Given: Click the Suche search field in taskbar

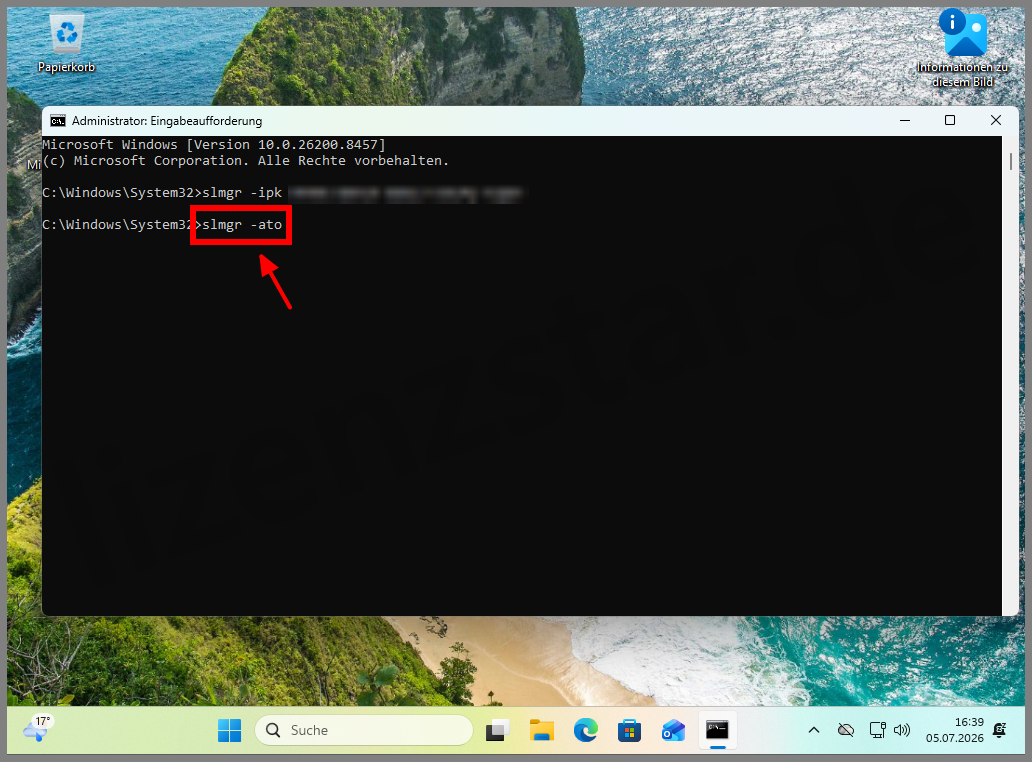Looking at the screenshot, I should pyautogui.click(x=364, y=730).
